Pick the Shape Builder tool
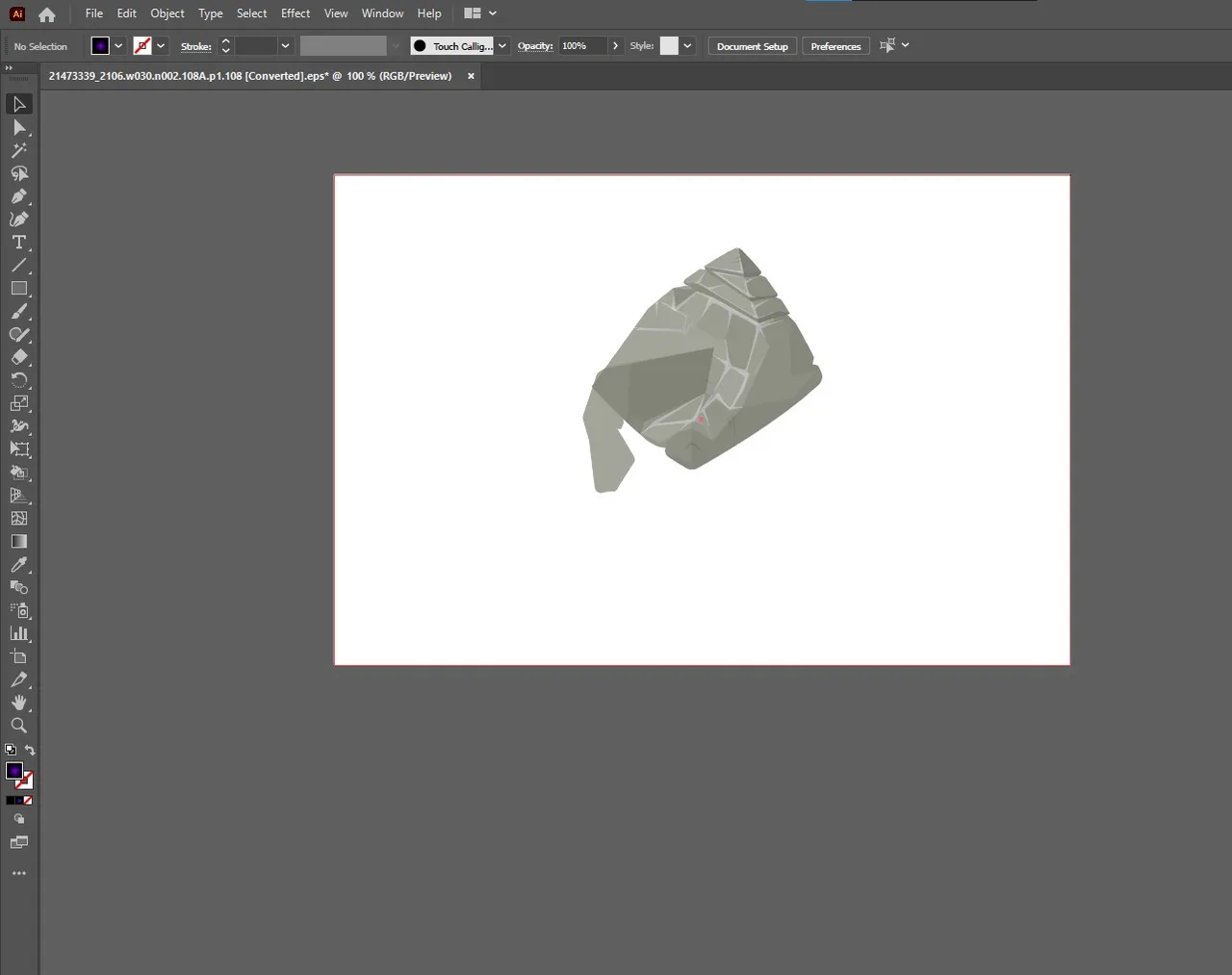The width and height of the screenshot is (1232, 975). tap(19, 473)
